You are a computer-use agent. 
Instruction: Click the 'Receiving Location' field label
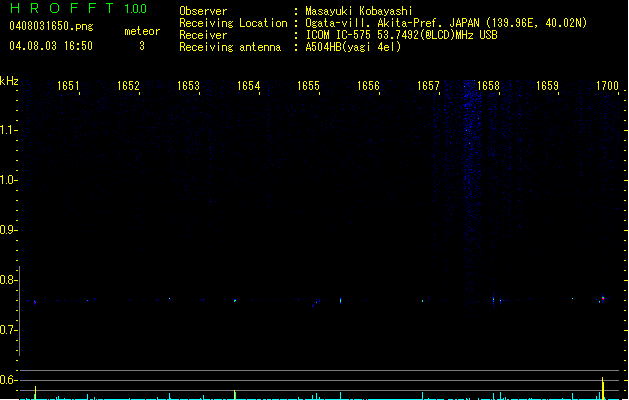(233, 23)
